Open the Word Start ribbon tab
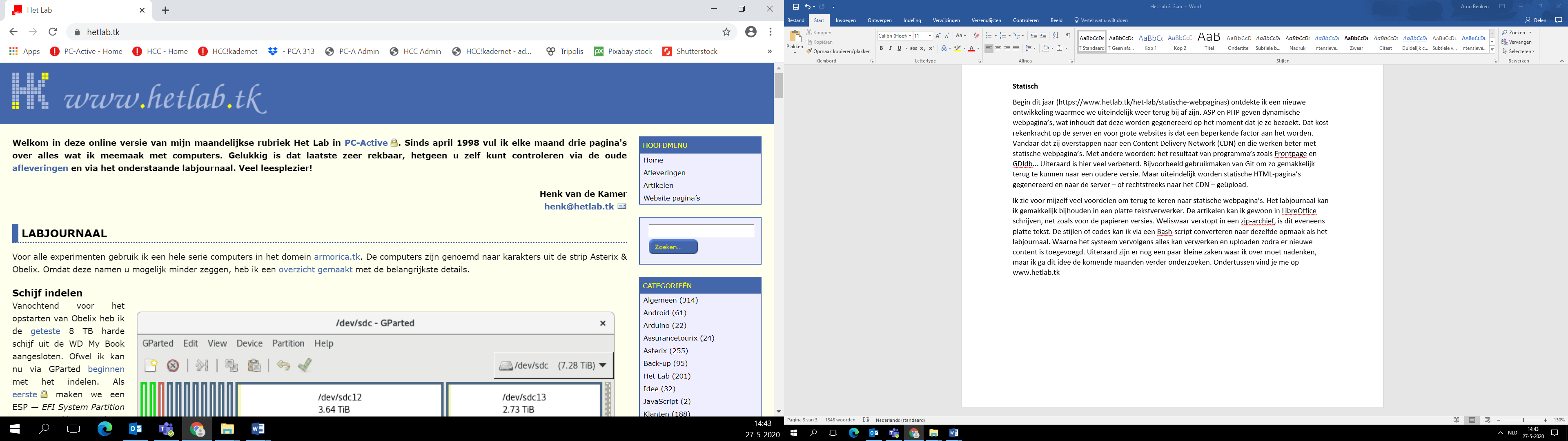 819,19
